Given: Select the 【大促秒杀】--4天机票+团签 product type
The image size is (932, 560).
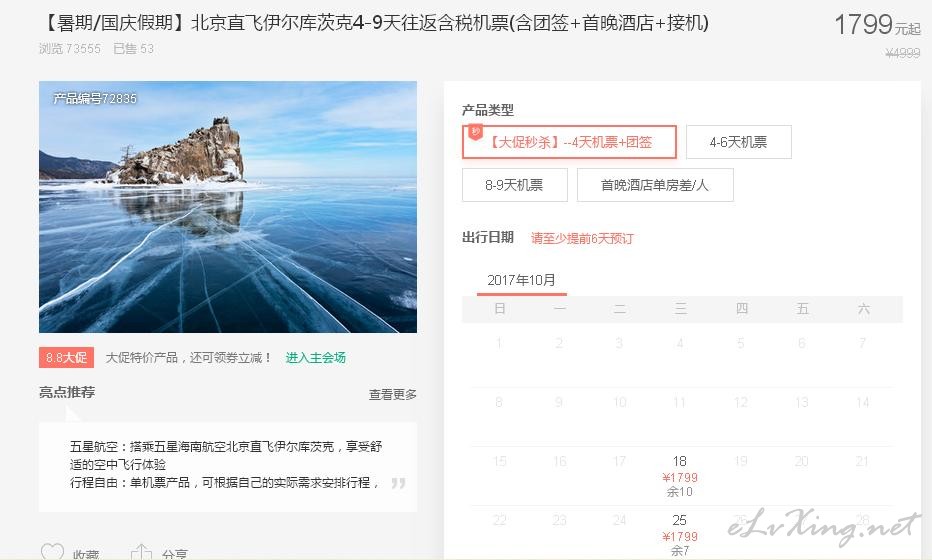Looking at the screenshot, I should pos(569,142).
